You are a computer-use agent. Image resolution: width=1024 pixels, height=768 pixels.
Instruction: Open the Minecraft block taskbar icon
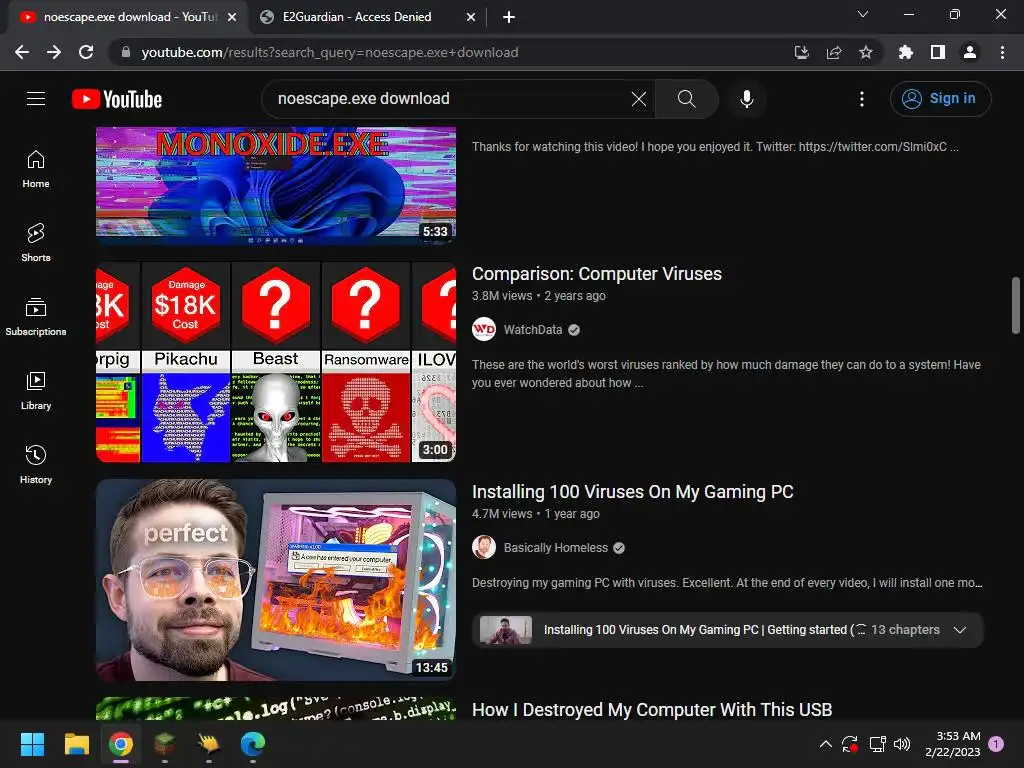pyautogui.click(x=165, y=744)
